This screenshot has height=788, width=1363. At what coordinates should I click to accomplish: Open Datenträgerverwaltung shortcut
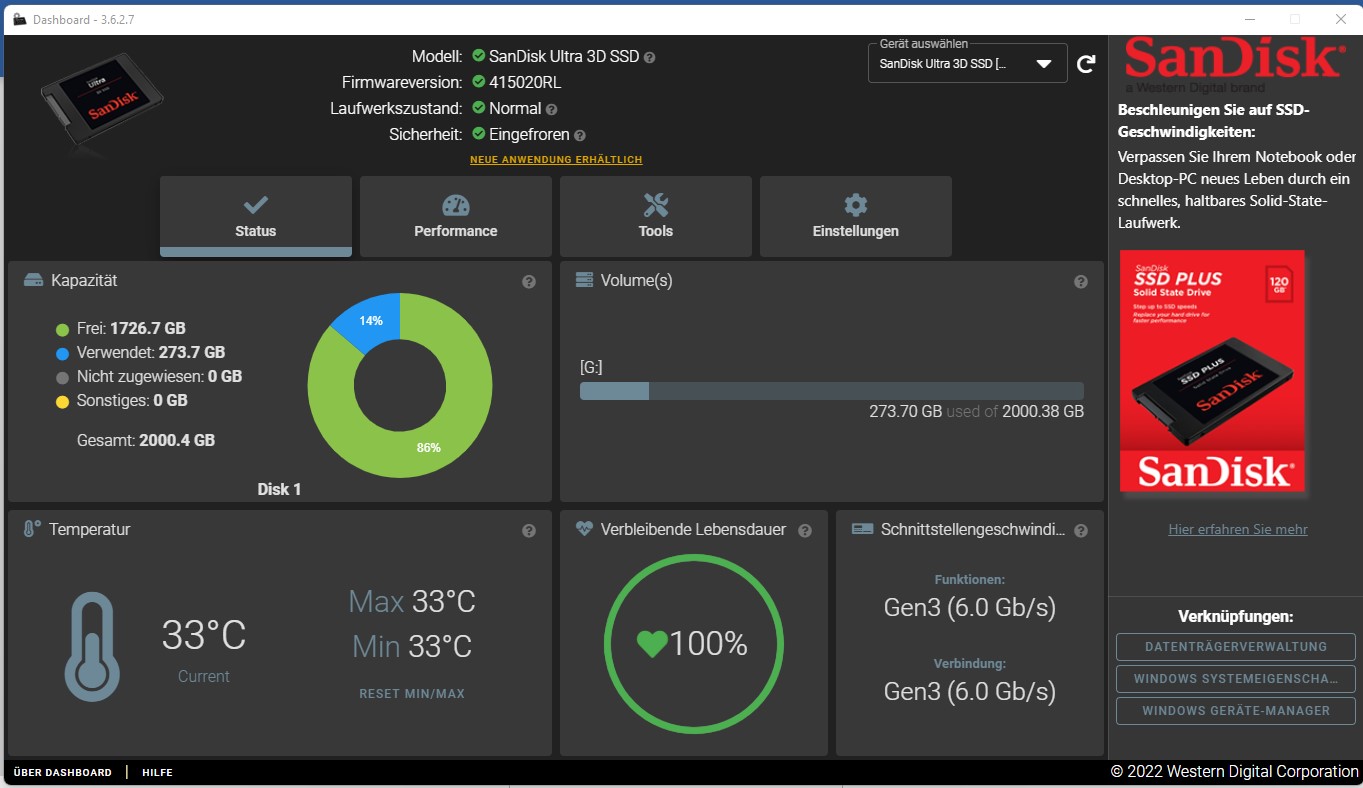click(x=1236, y=647)
